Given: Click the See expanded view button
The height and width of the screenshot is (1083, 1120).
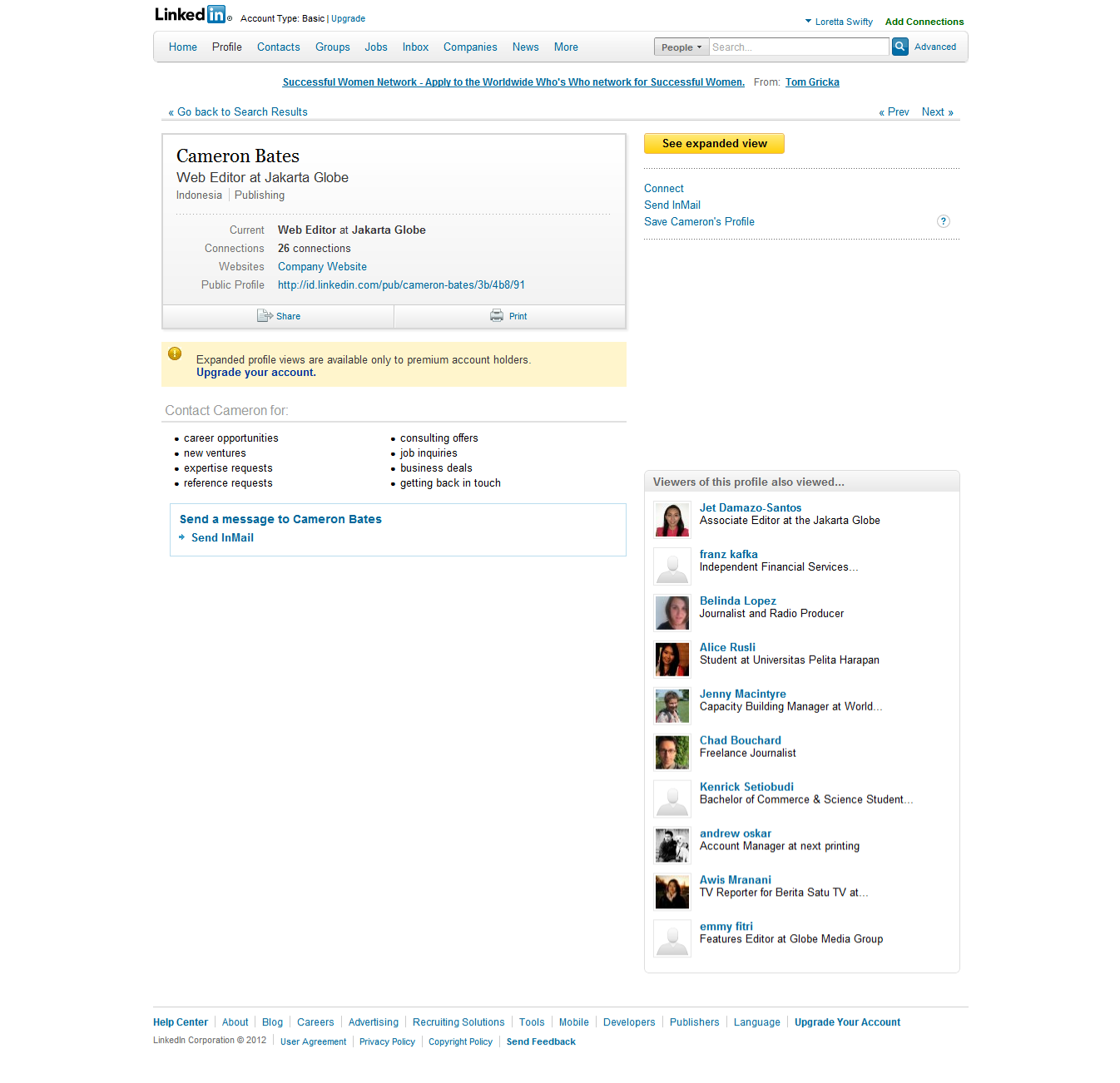Looking at the screenshot, I should point(714,144).
